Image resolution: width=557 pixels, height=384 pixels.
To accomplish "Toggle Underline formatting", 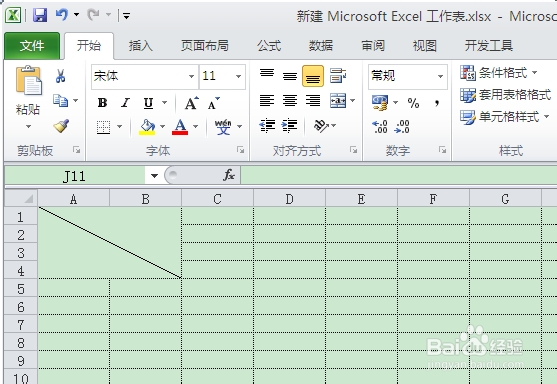I will pyautogui.click(x=148, y=103).
